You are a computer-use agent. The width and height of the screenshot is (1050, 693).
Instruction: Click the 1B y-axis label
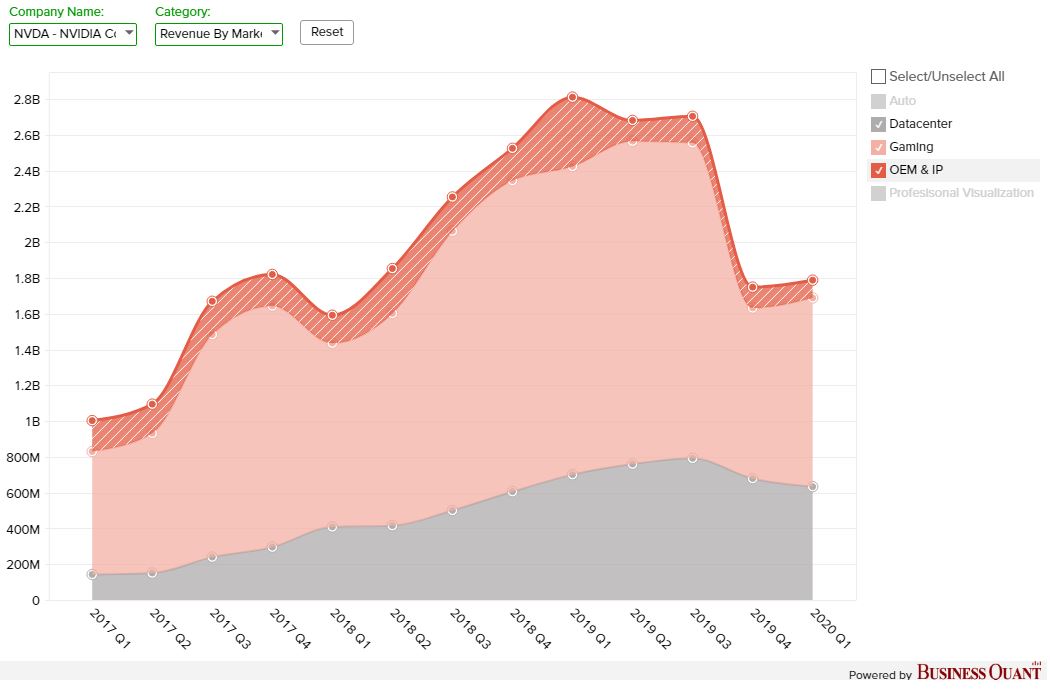(x=33, y=422)
